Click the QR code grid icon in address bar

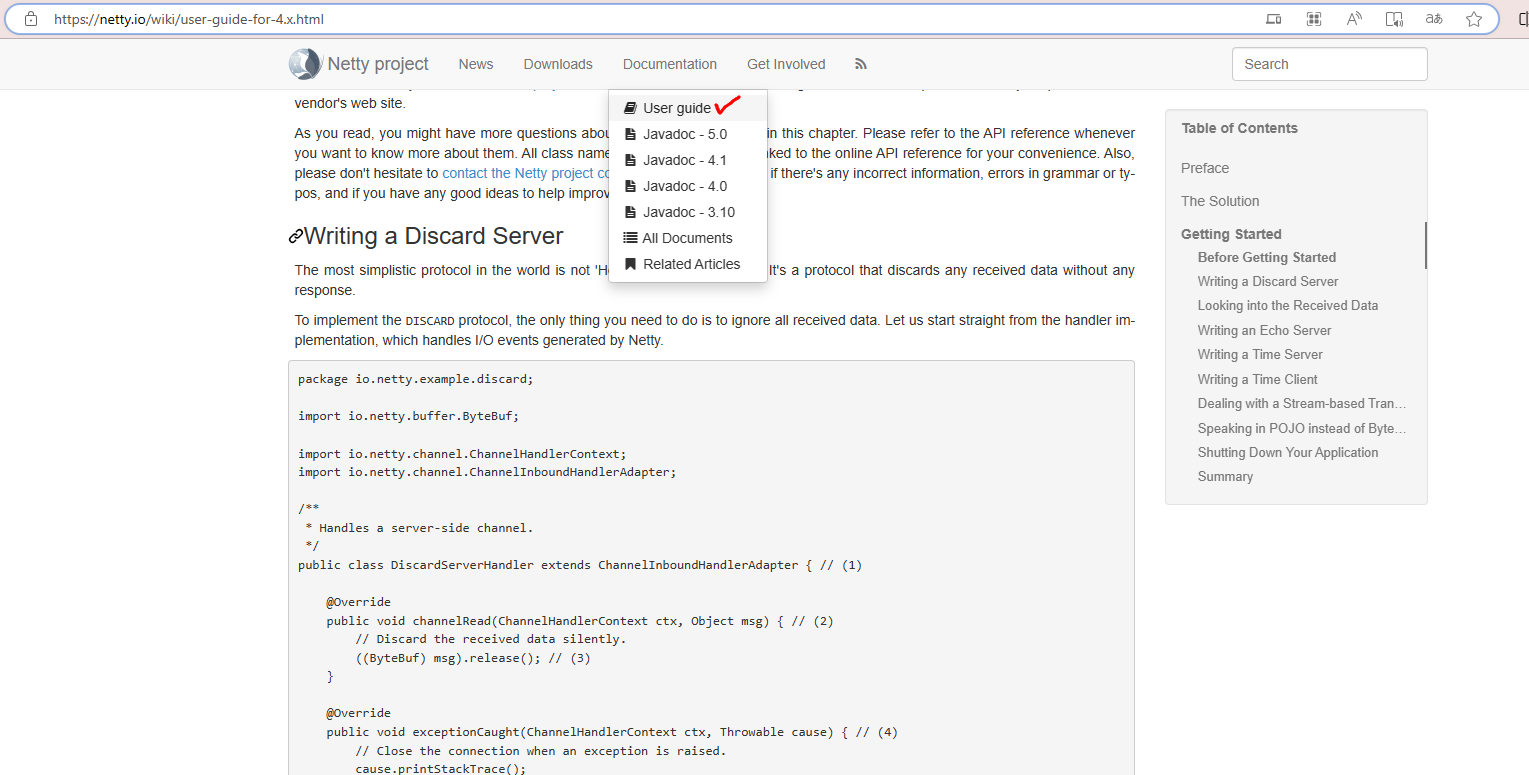[x=1314, y=19]
